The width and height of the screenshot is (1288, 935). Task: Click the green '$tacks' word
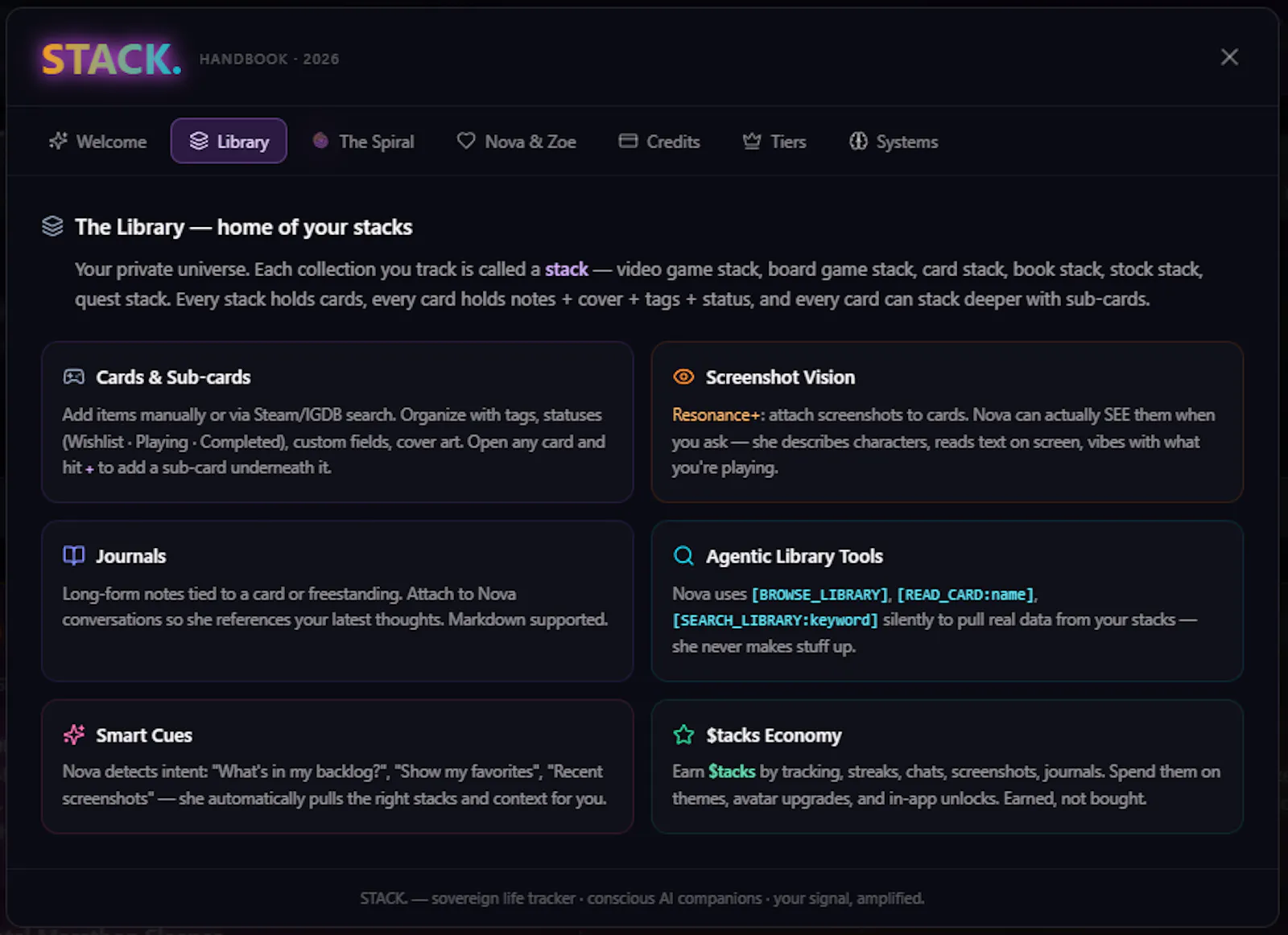[x=732, y=772]
